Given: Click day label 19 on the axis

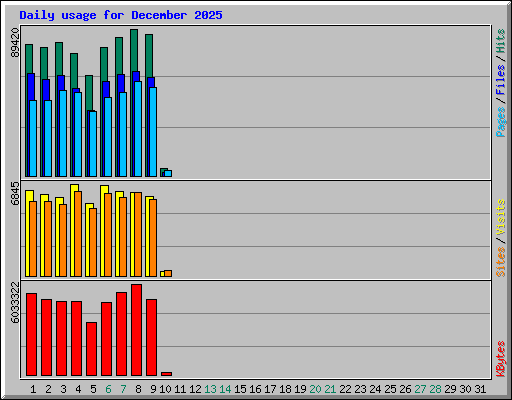Looking at the screenshot, I should tap(300, 389).
